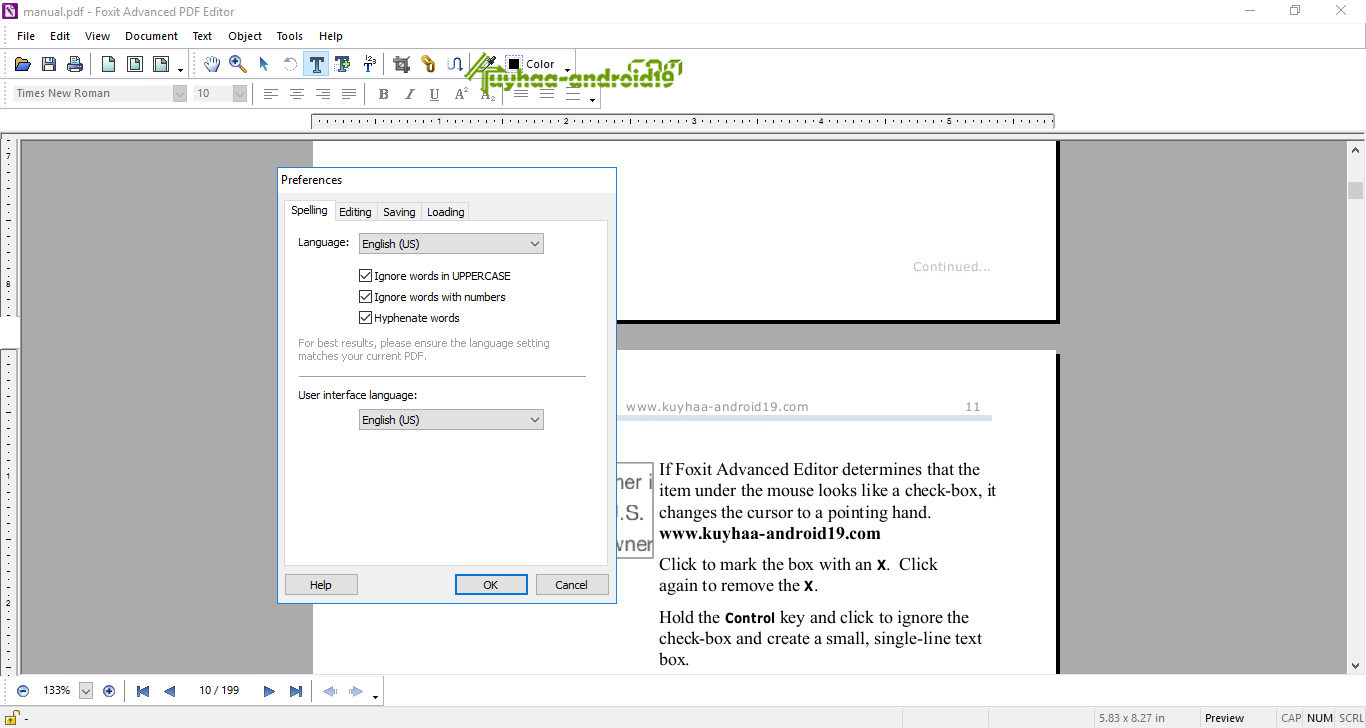This screenshot has height=728, width=1366.
Task: Select the Hand pan tool
Action: click(x=212, y=64)
